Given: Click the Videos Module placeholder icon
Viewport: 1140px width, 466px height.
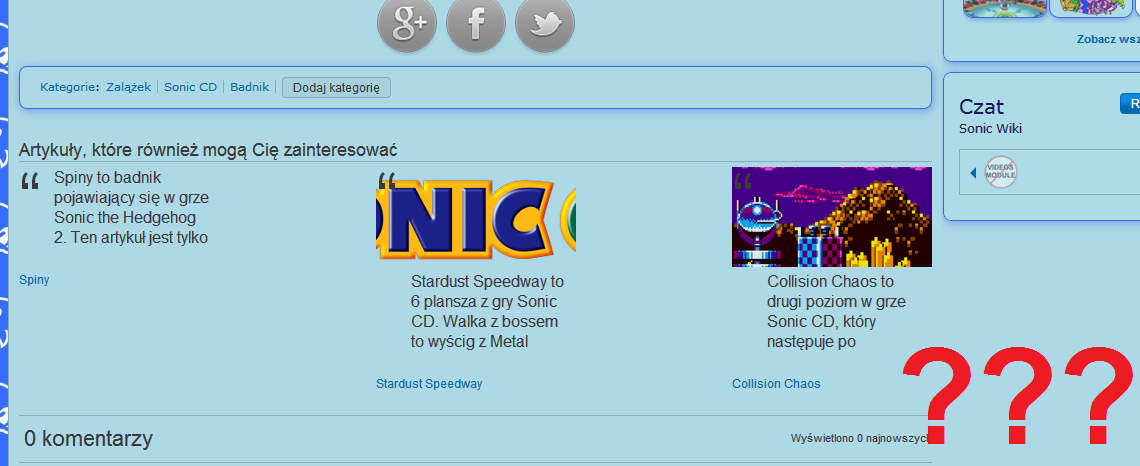Looking at the screenshot, I should (1000, 172).
